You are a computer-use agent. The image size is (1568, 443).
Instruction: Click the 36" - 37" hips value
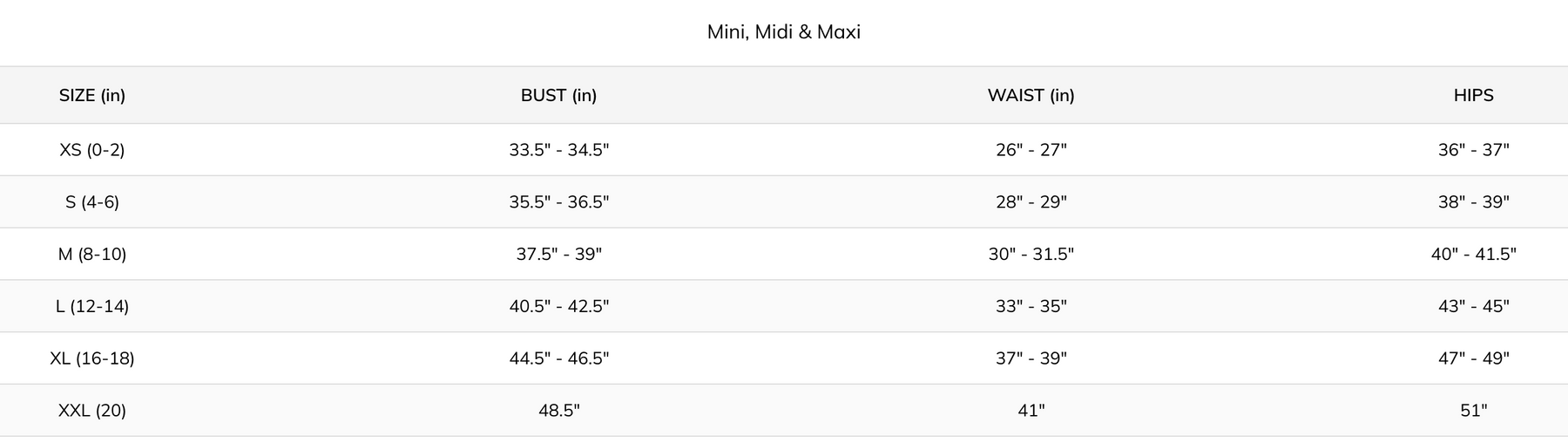1473,150
